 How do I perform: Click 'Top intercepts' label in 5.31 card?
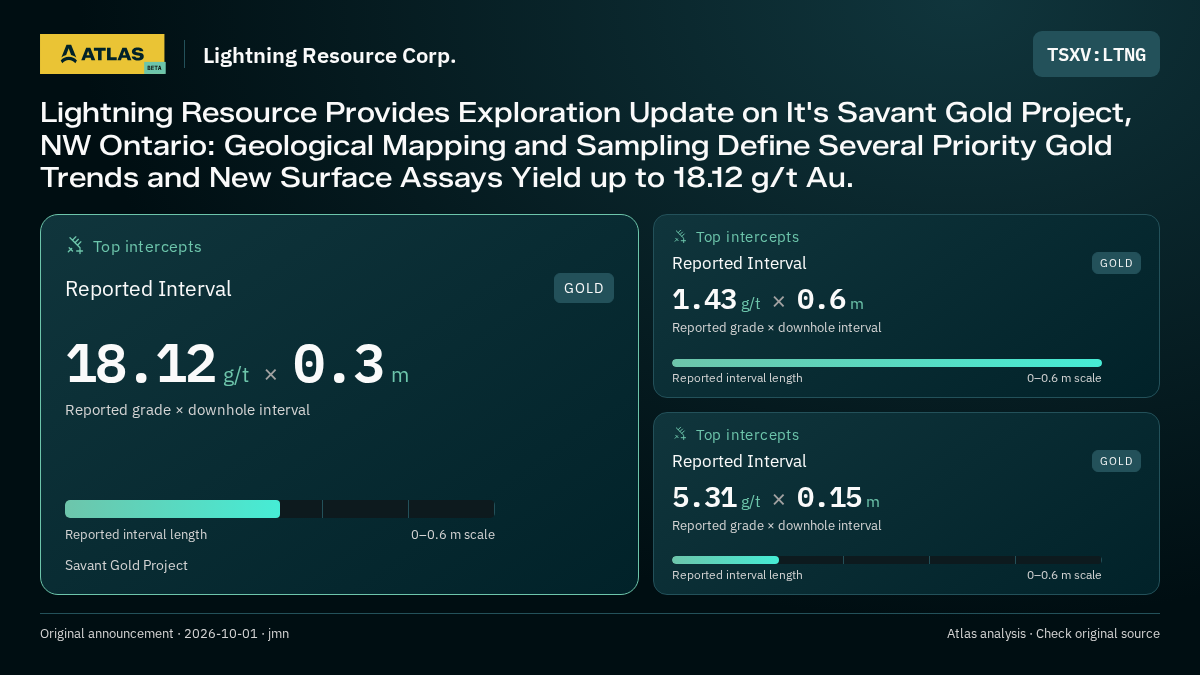747,435
